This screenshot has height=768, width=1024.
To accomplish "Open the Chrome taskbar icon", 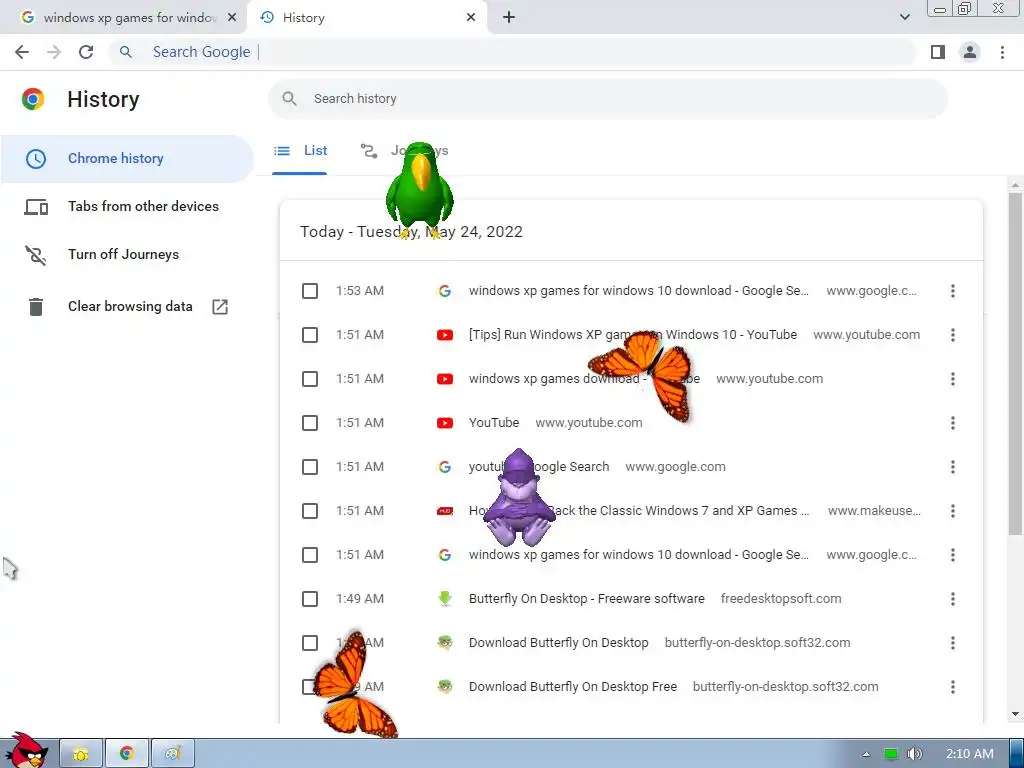I will click(127, 754).
